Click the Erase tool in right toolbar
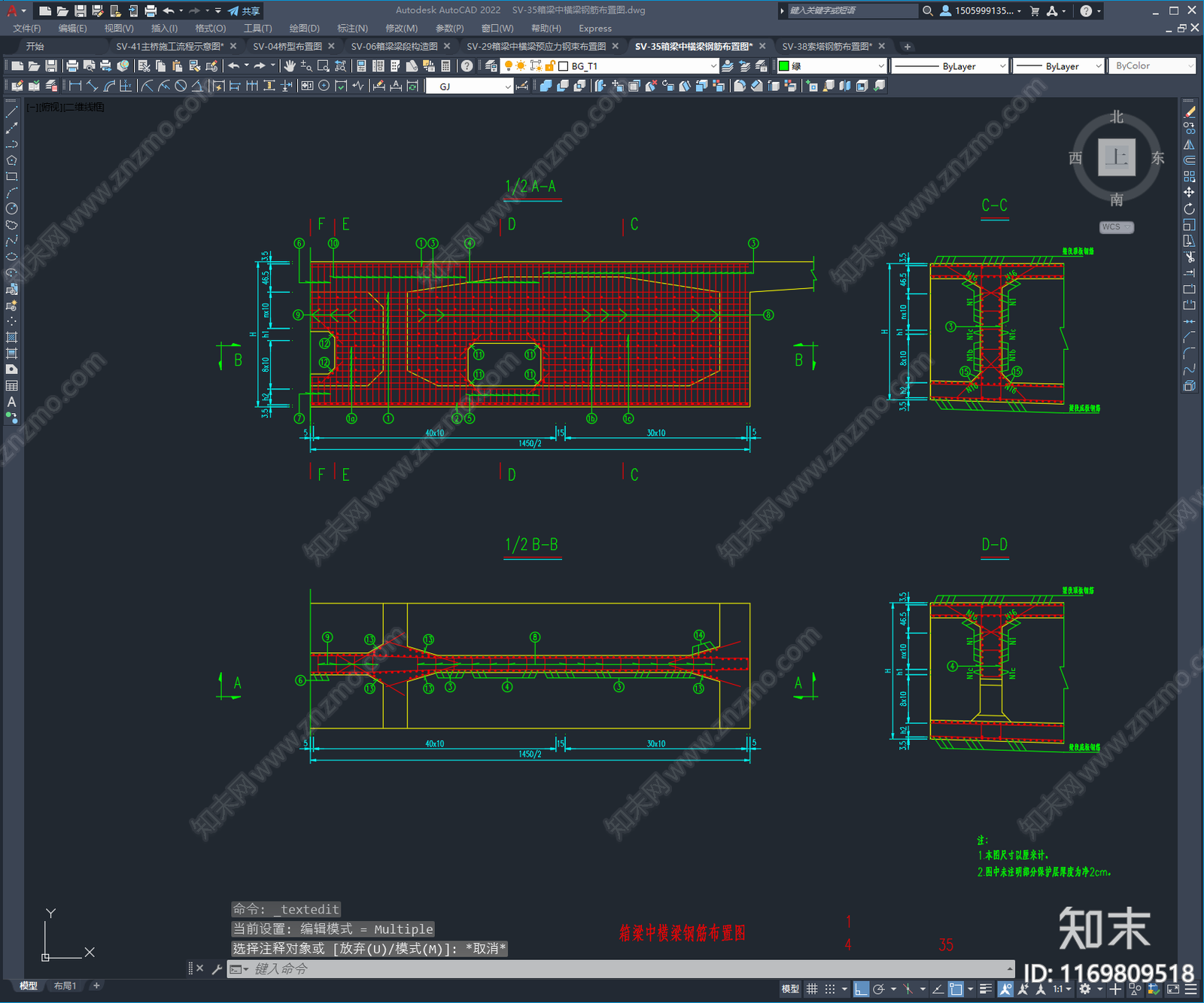The image size is (1204, 1003). tap(1189, 112)
